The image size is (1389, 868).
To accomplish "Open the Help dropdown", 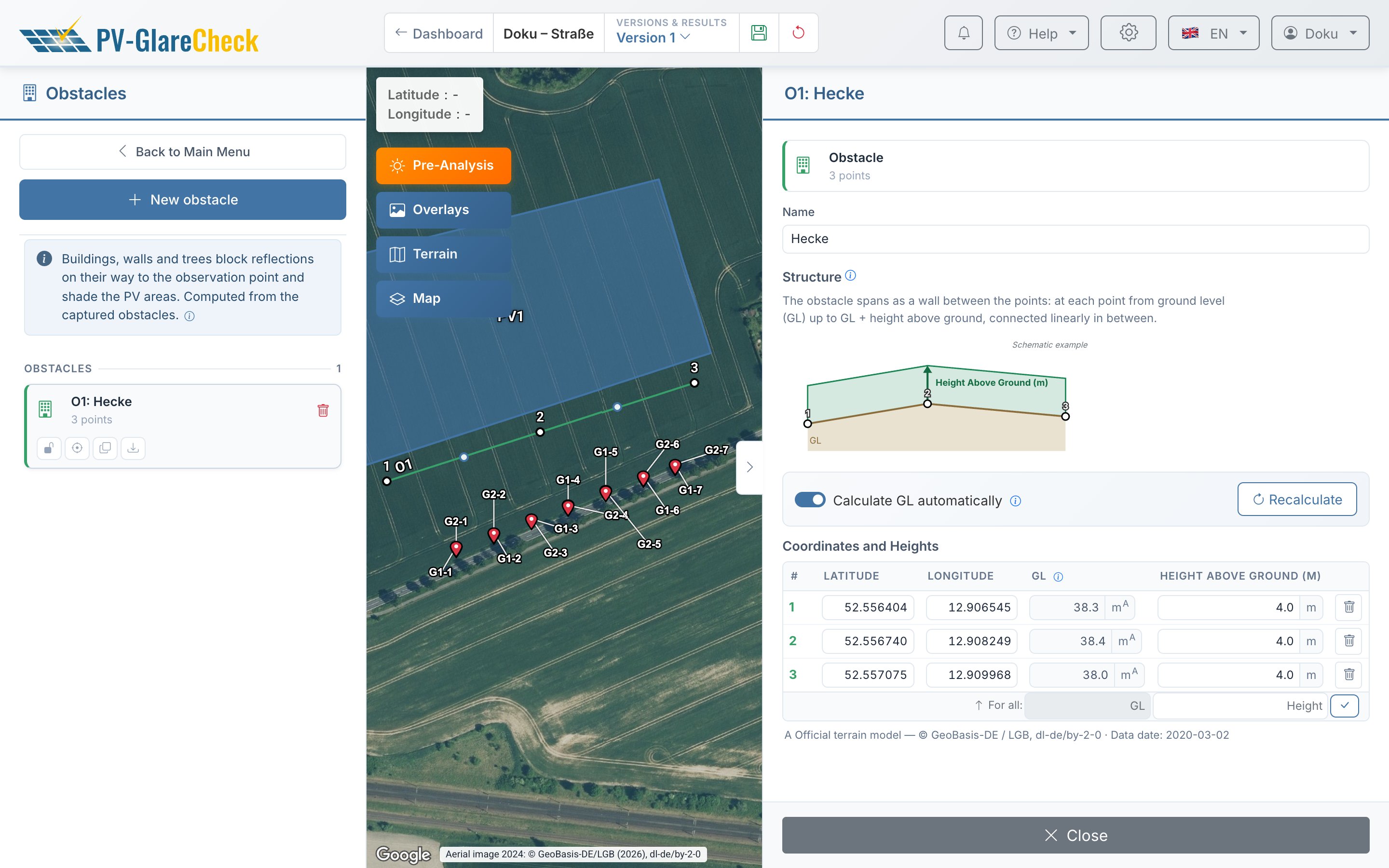I will point(1041,33).
